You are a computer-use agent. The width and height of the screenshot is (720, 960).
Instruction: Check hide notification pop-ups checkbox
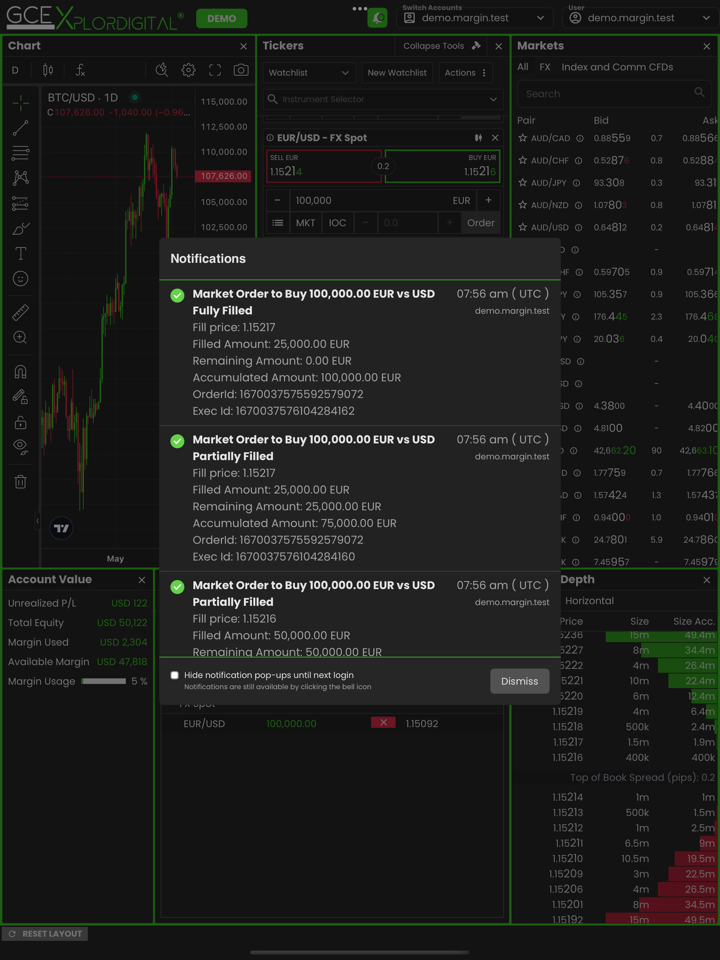tap(175, 675)
